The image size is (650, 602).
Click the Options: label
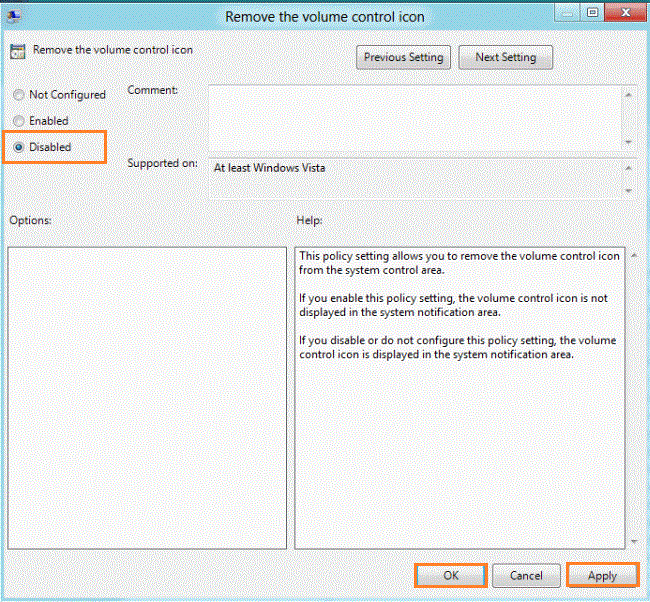click(x=30, y=220)
